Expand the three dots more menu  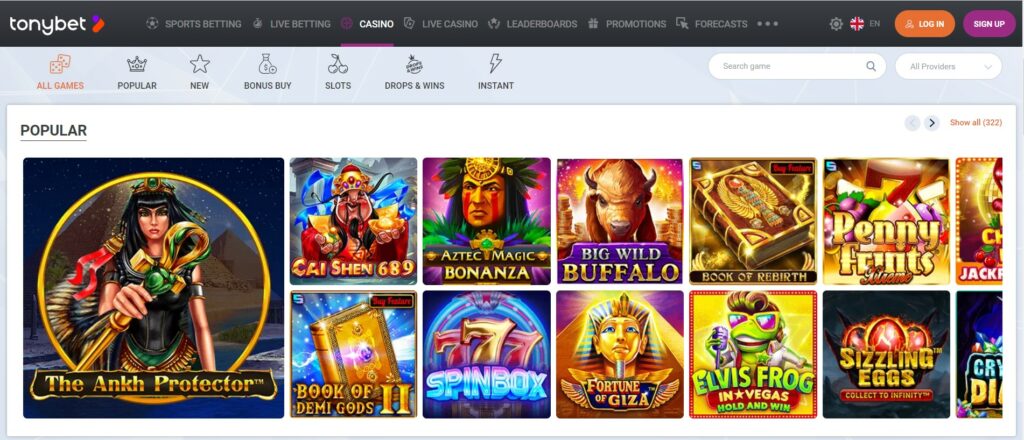[767, 24]
